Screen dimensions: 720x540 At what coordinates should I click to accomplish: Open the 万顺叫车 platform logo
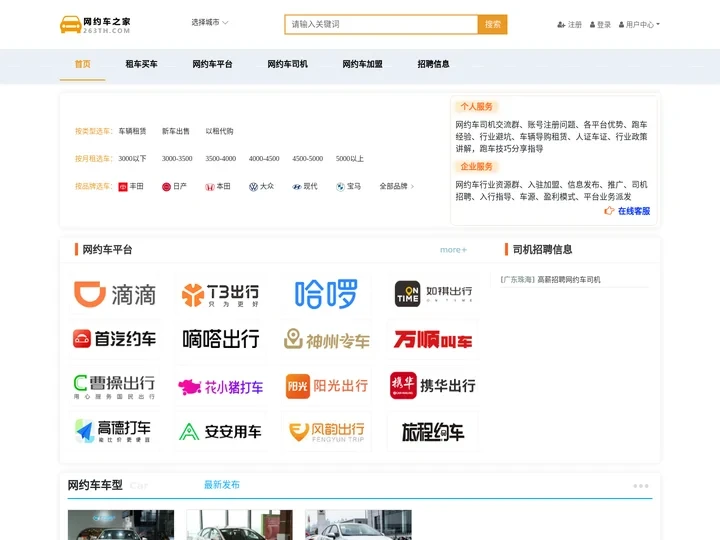433,339
